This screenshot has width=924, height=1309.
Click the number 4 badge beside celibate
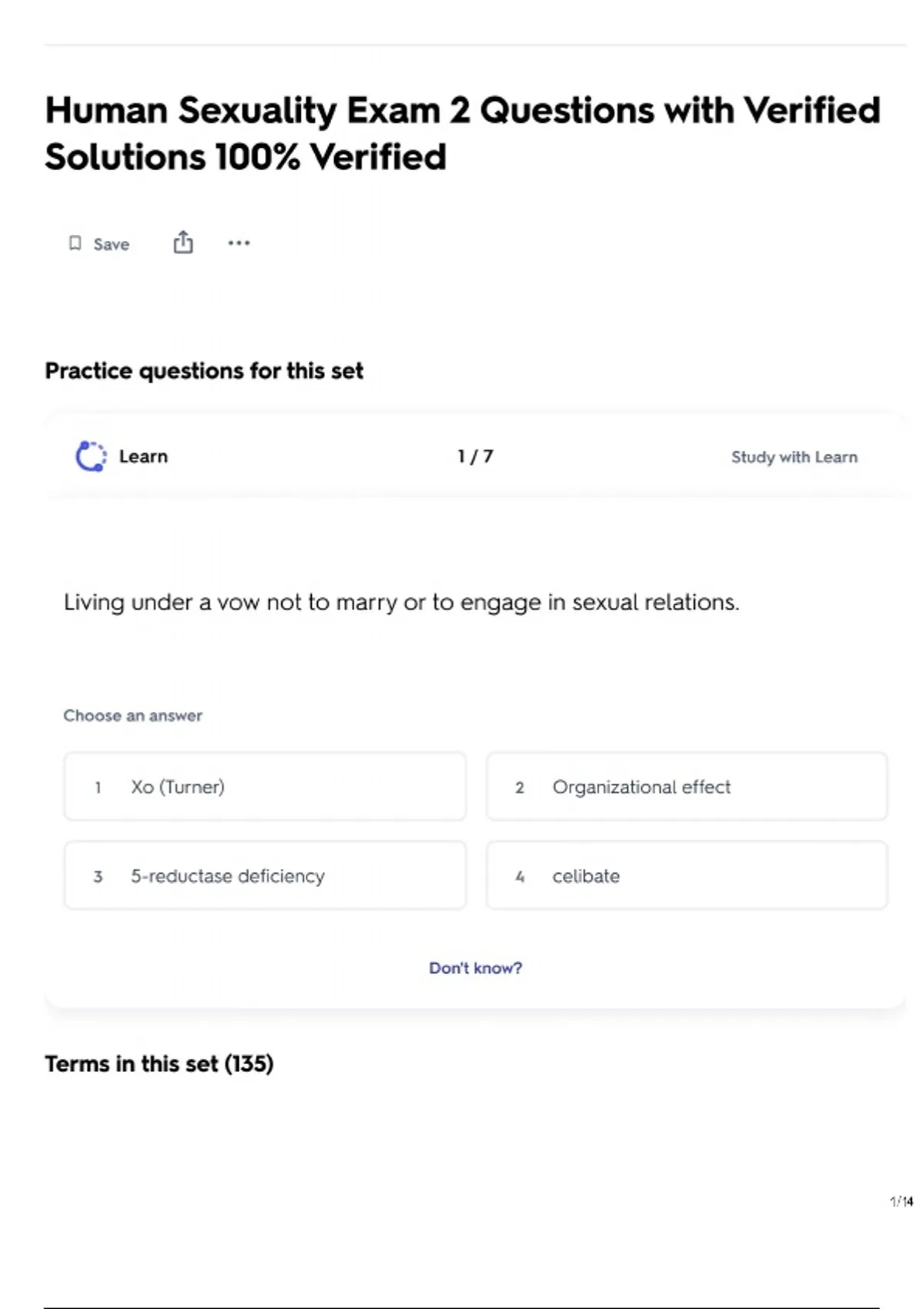pos(520,876)
